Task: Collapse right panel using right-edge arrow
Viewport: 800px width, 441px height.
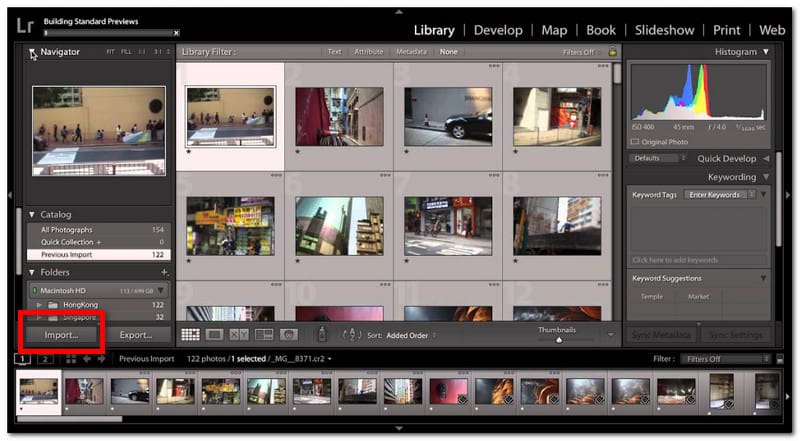Action: [x=788, y=195]
